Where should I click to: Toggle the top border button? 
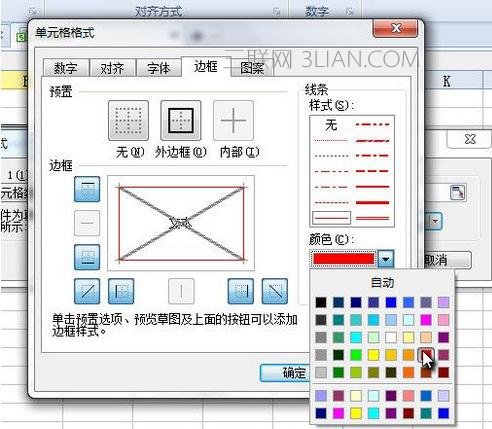(87, 189)
